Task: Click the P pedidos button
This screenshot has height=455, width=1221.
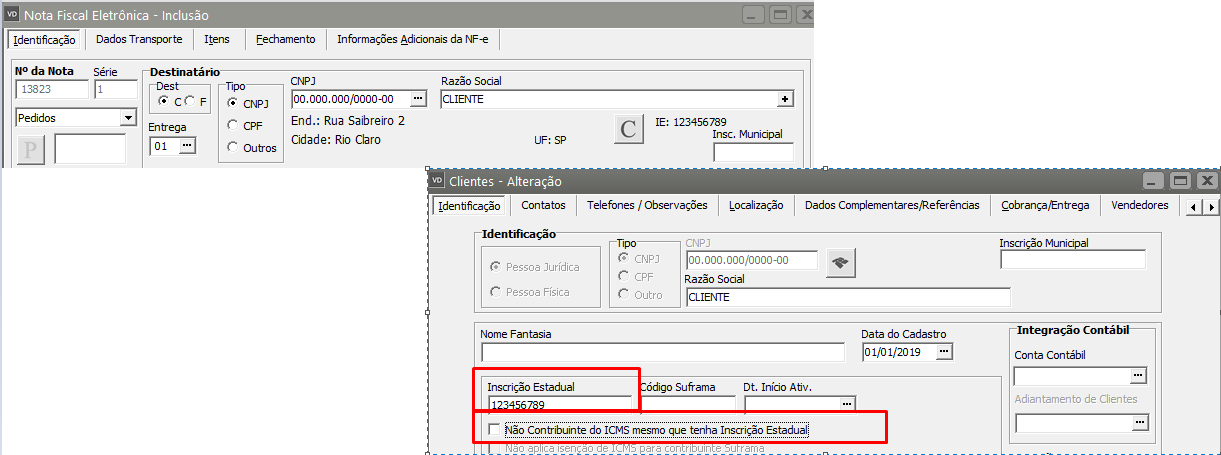Action: tap(31, 149)
